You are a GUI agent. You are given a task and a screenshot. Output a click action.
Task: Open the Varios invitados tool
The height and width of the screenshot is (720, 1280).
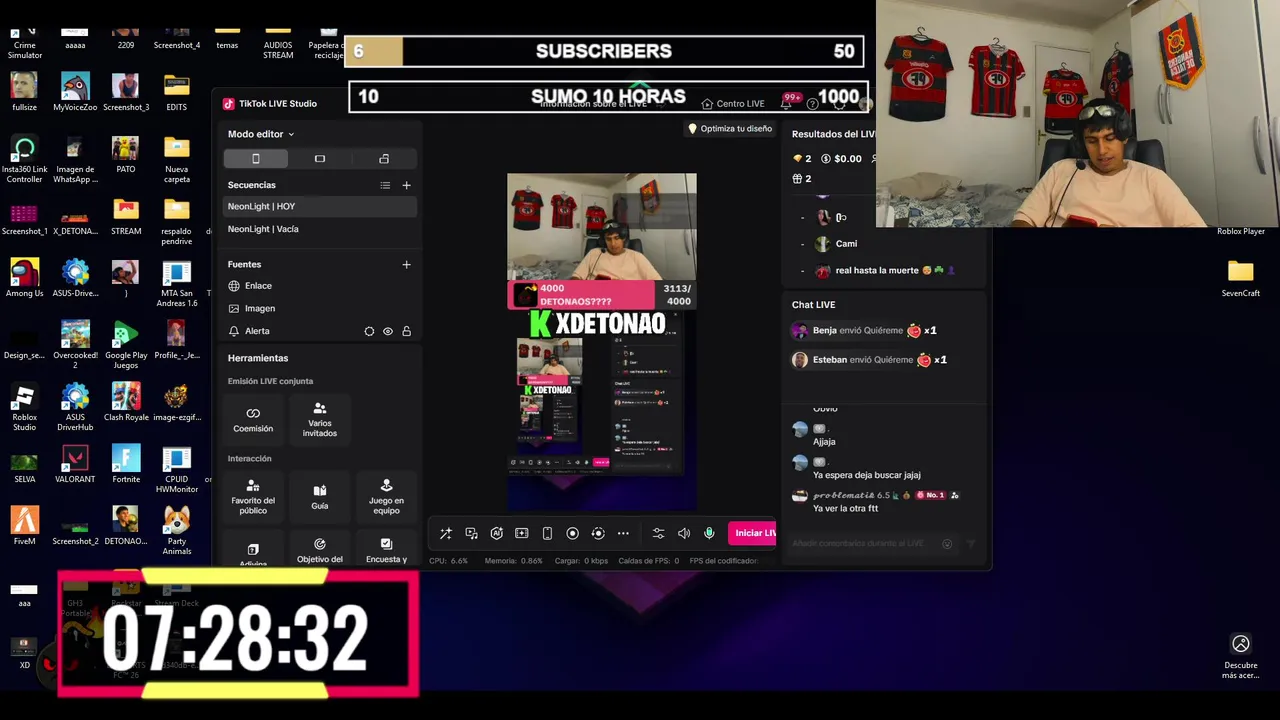[x=320, y=420]
